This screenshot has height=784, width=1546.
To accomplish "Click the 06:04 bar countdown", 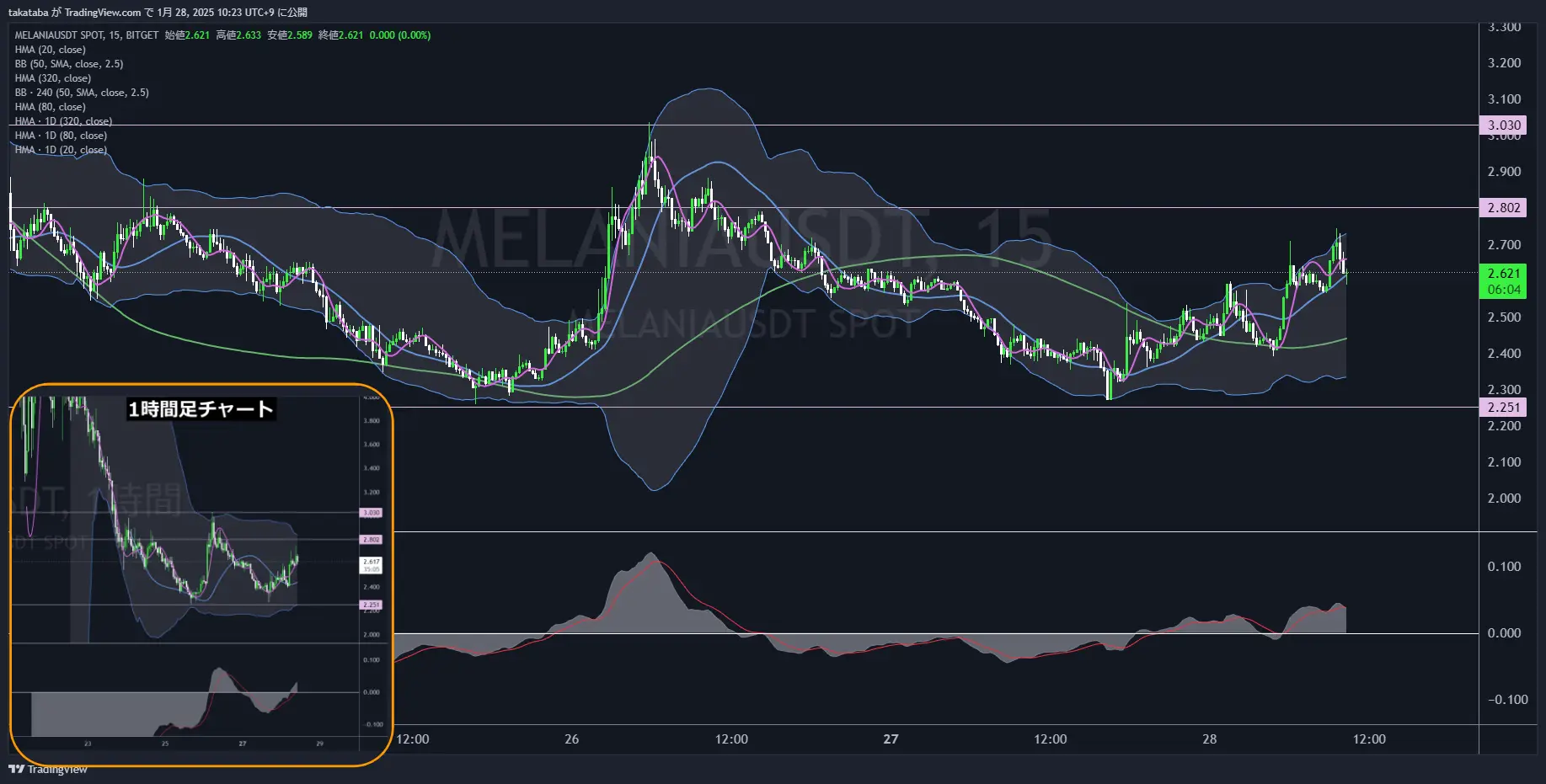I will pyautogui.click(x=1504, y=290).
